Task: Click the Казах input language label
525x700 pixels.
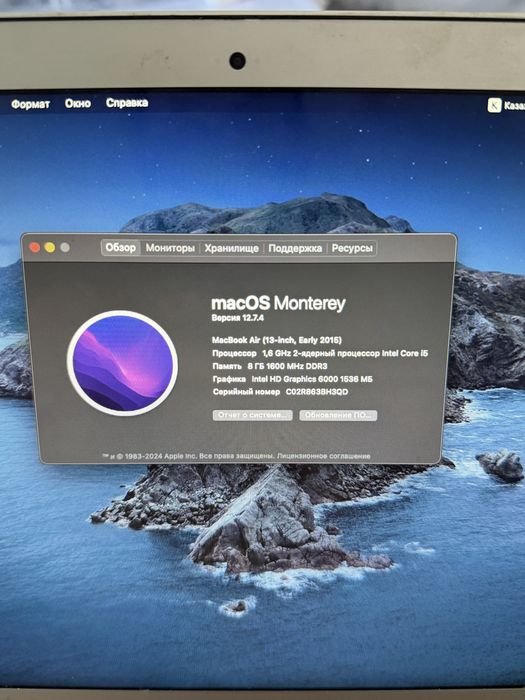Action: click(x=515, y=106)
